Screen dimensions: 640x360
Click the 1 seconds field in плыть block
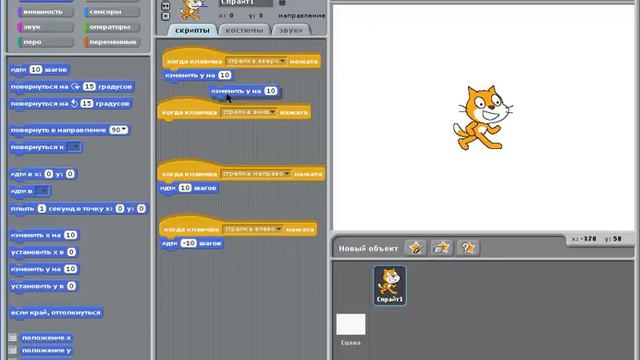click(42, 209)
